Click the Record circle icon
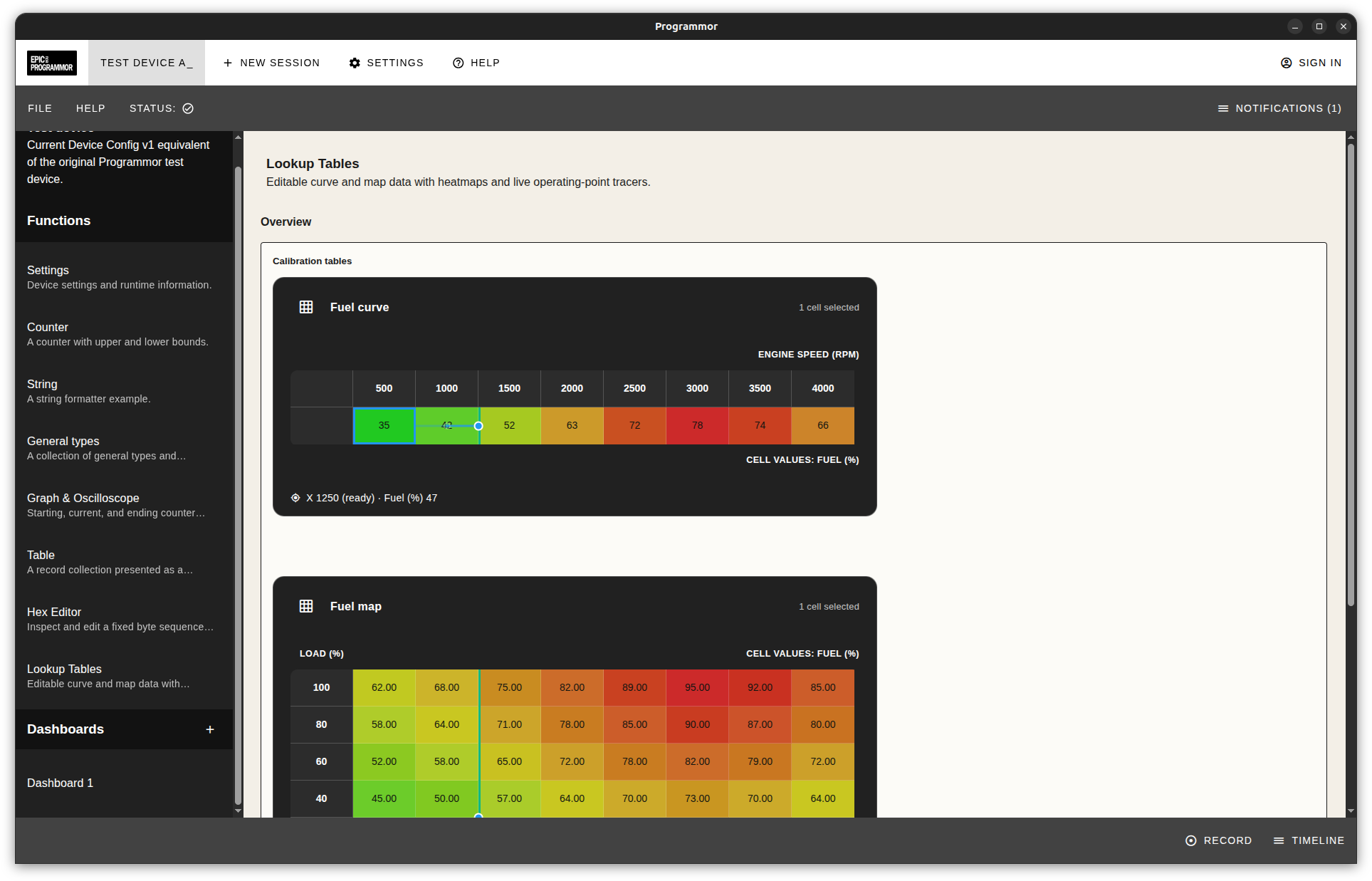 (x=1191, y=840)
